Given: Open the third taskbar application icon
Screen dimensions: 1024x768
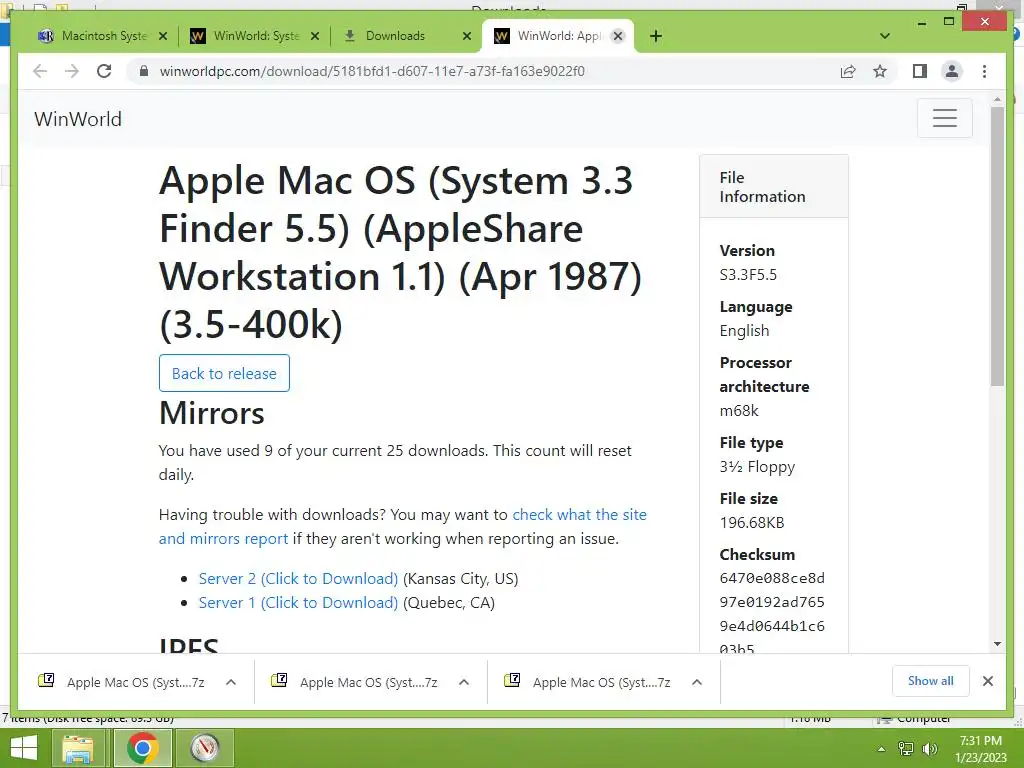Looking at the screenshot, I should click(205, 748).
